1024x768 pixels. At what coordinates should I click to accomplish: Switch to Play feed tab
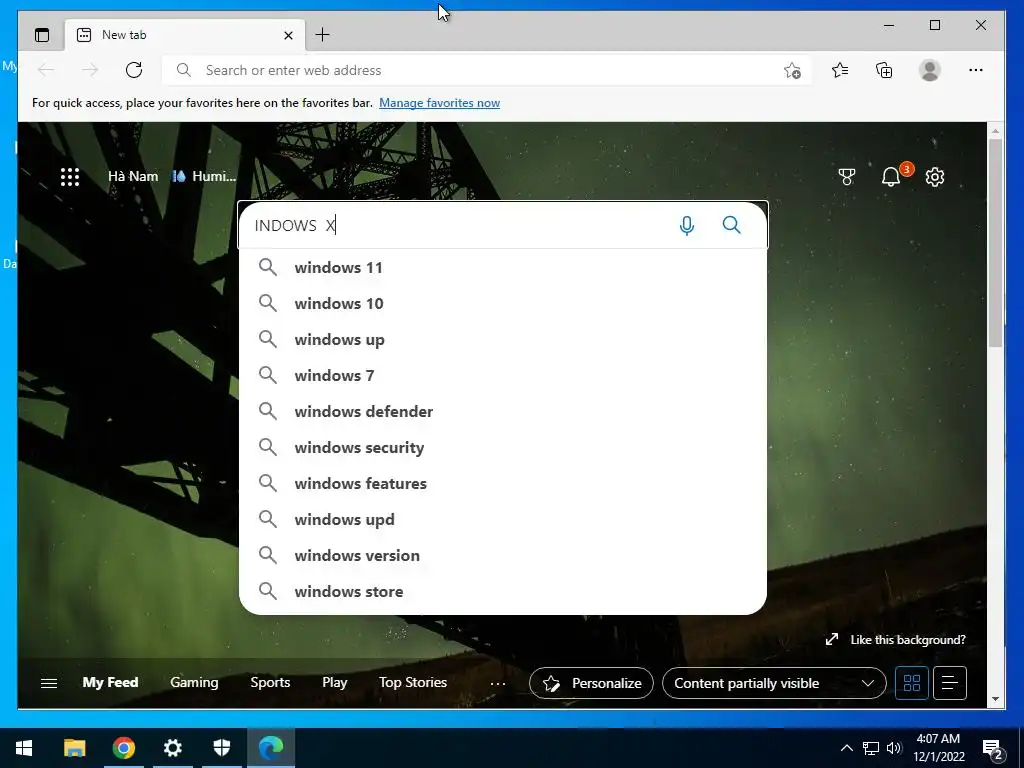(334, 682)
